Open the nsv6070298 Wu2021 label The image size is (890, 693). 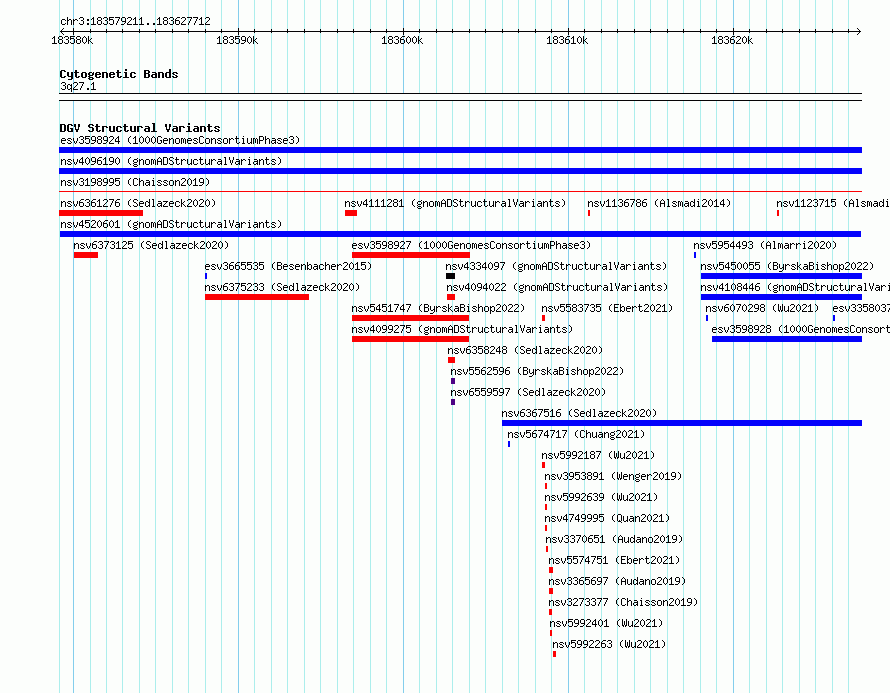click(x=762, y=308)
